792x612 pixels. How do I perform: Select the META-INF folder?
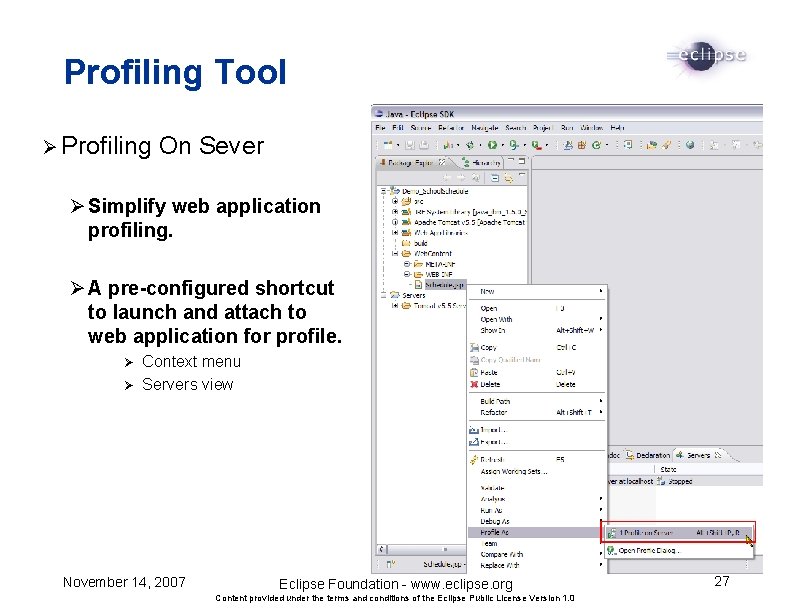[x=434, y=264]
